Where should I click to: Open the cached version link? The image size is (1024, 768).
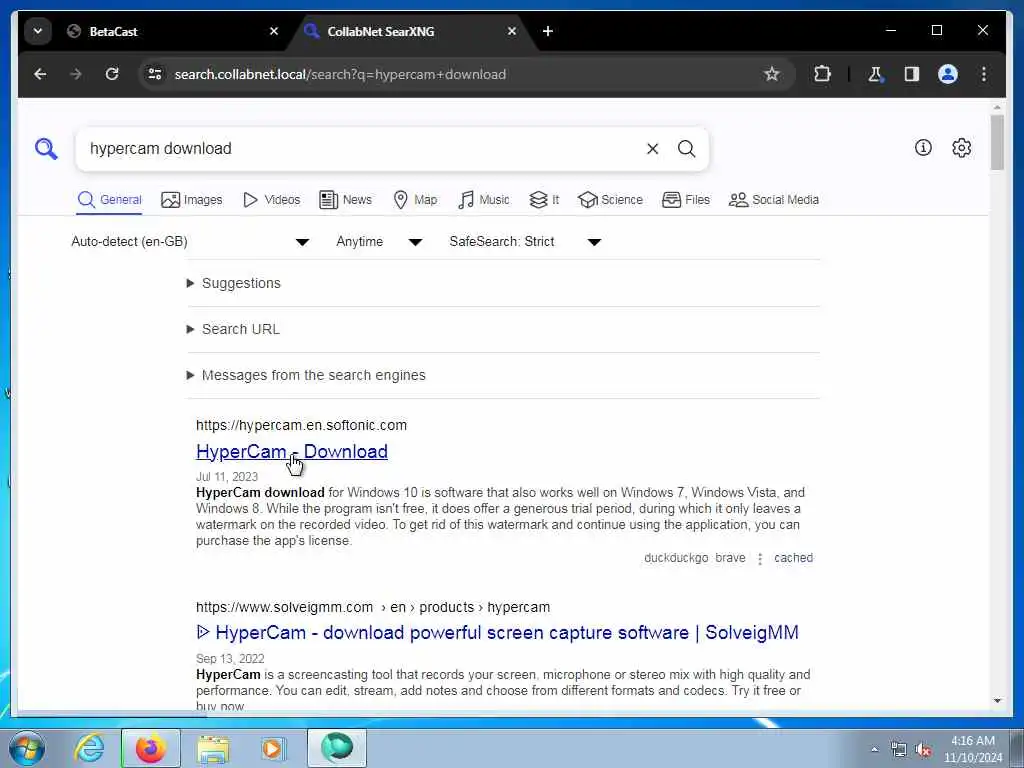tap(793, 558)
